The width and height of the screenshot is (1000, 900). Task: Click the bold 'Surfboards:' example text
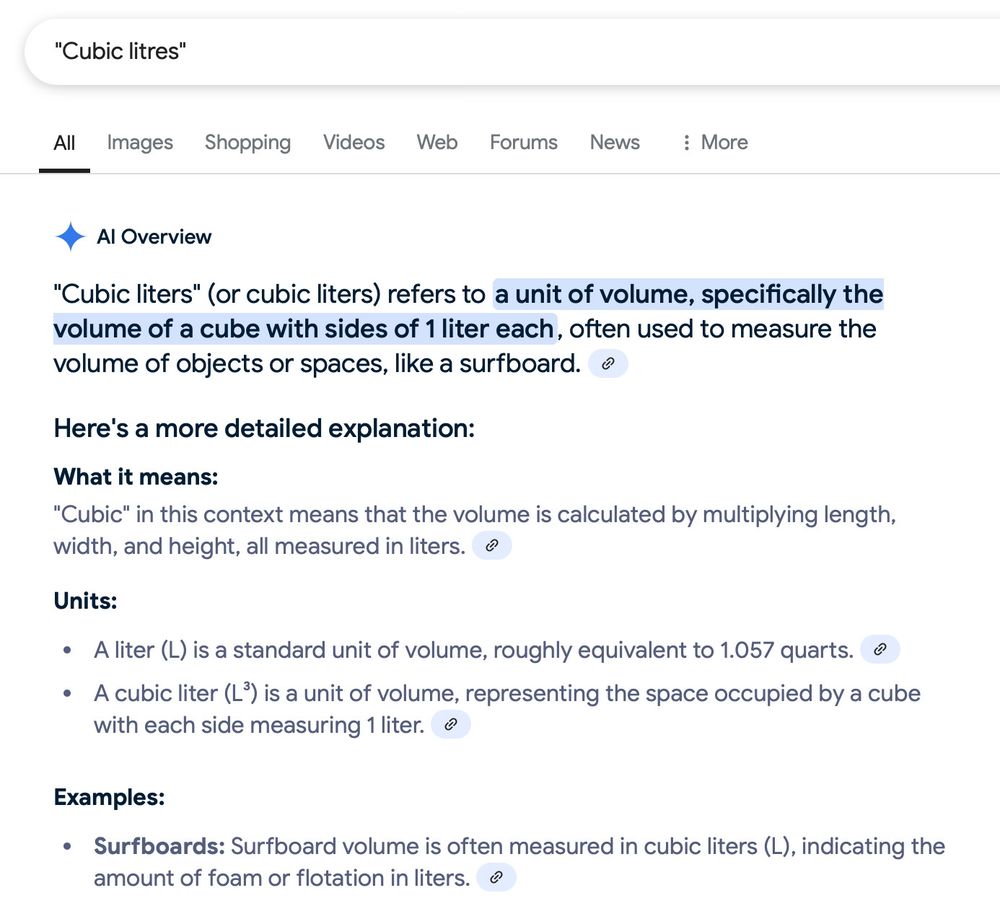click(x=159, y=846)
